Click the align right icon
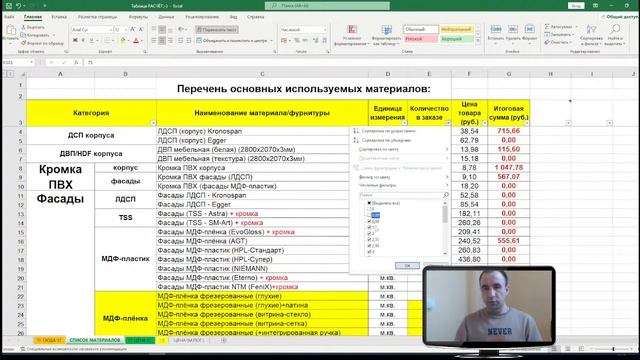This screenshot has width=640, height=360. 170,40
